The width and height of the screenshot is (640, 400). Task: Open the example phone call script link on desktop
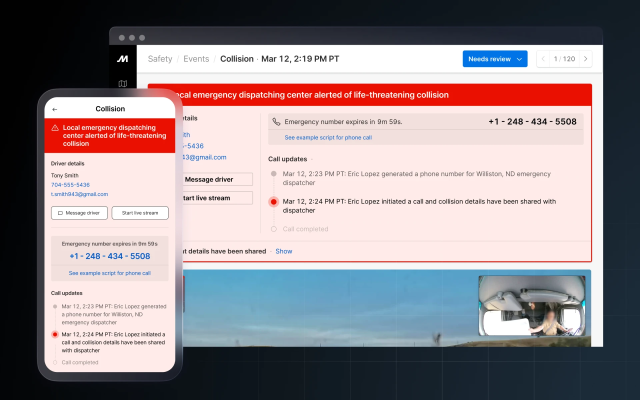pyautogui.click(x=329, y=137)
